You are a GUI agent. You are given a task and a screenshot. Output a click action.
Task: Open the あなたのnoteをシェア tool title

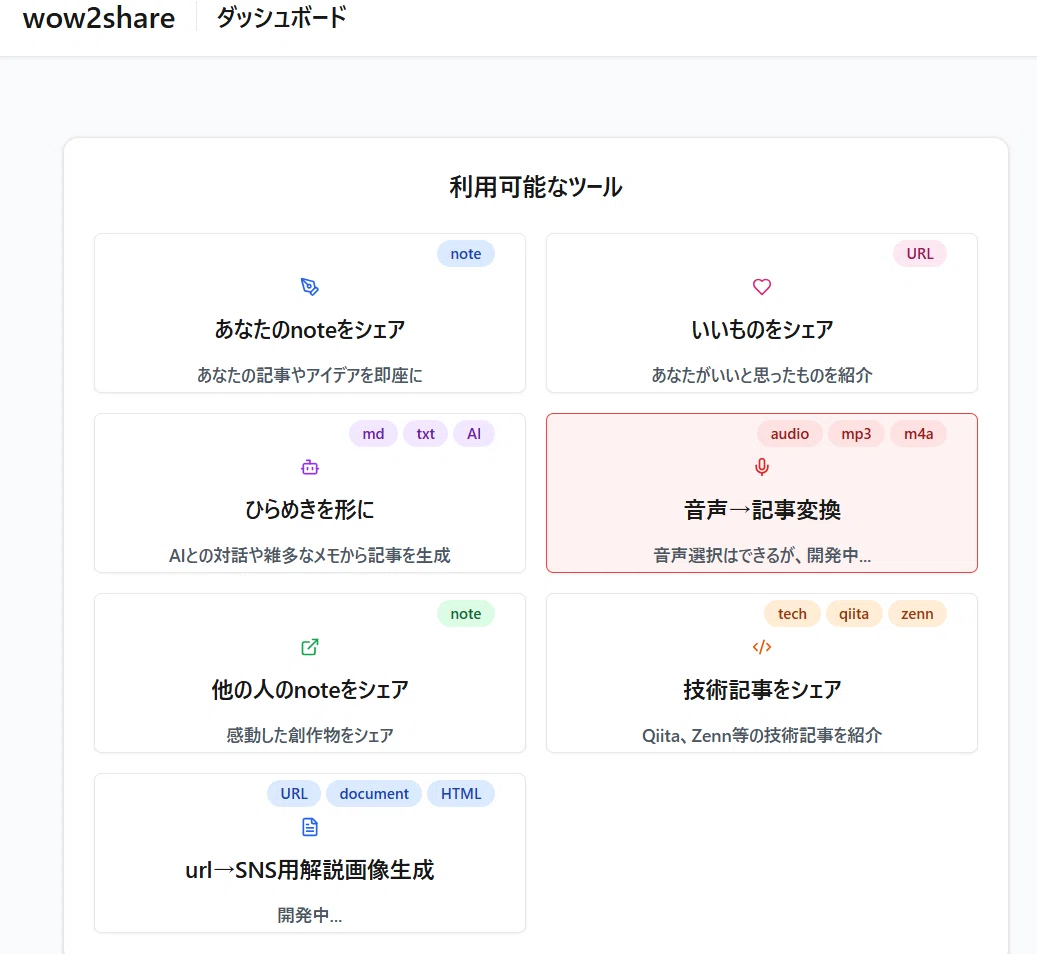click(310, 329)
